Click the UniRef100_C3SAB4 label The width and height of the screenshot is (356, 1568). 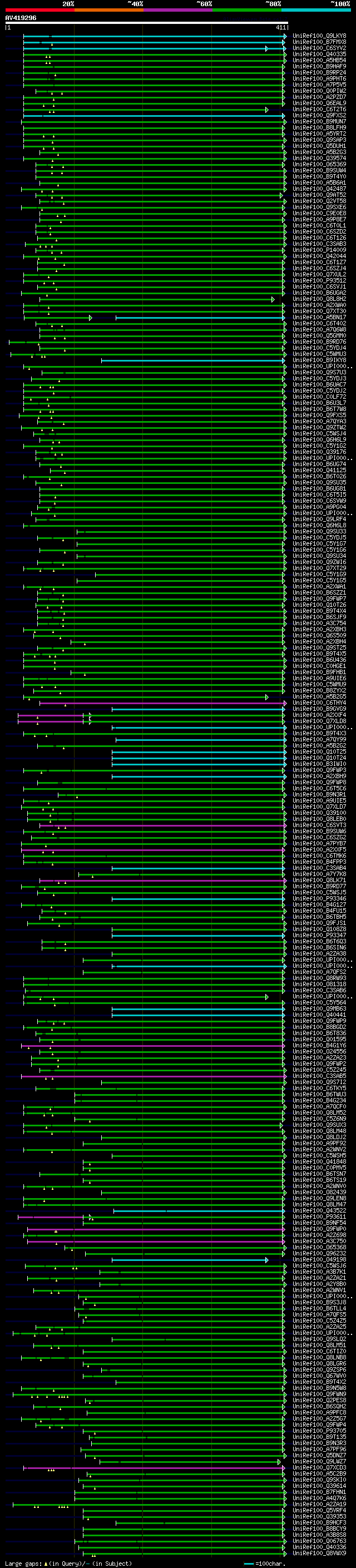point(319,868)
